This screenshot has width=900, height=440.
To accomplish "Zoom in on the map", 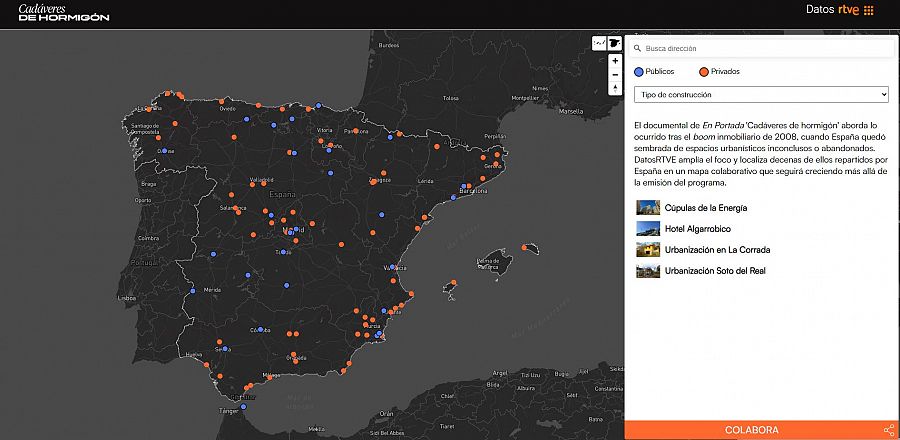I will [x=615, y=61].
